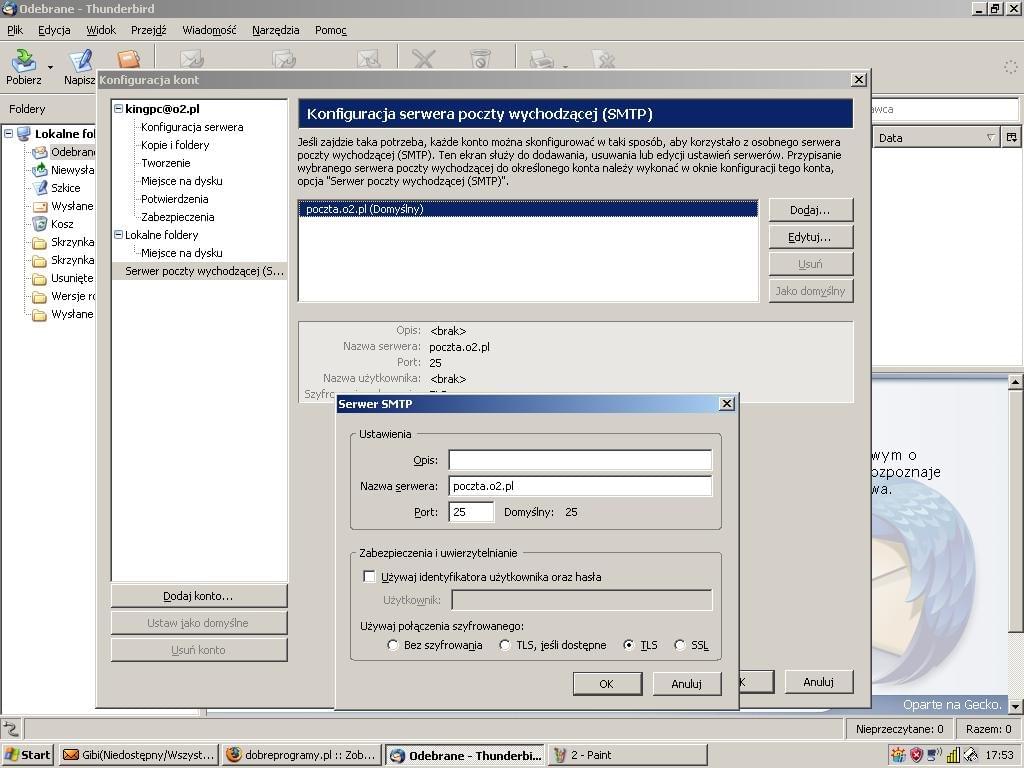Click the address book toolbar icon
Image resolution: width=1024 pixels, height=768 pixels.
pyautogui.click(x=129, y=59)
